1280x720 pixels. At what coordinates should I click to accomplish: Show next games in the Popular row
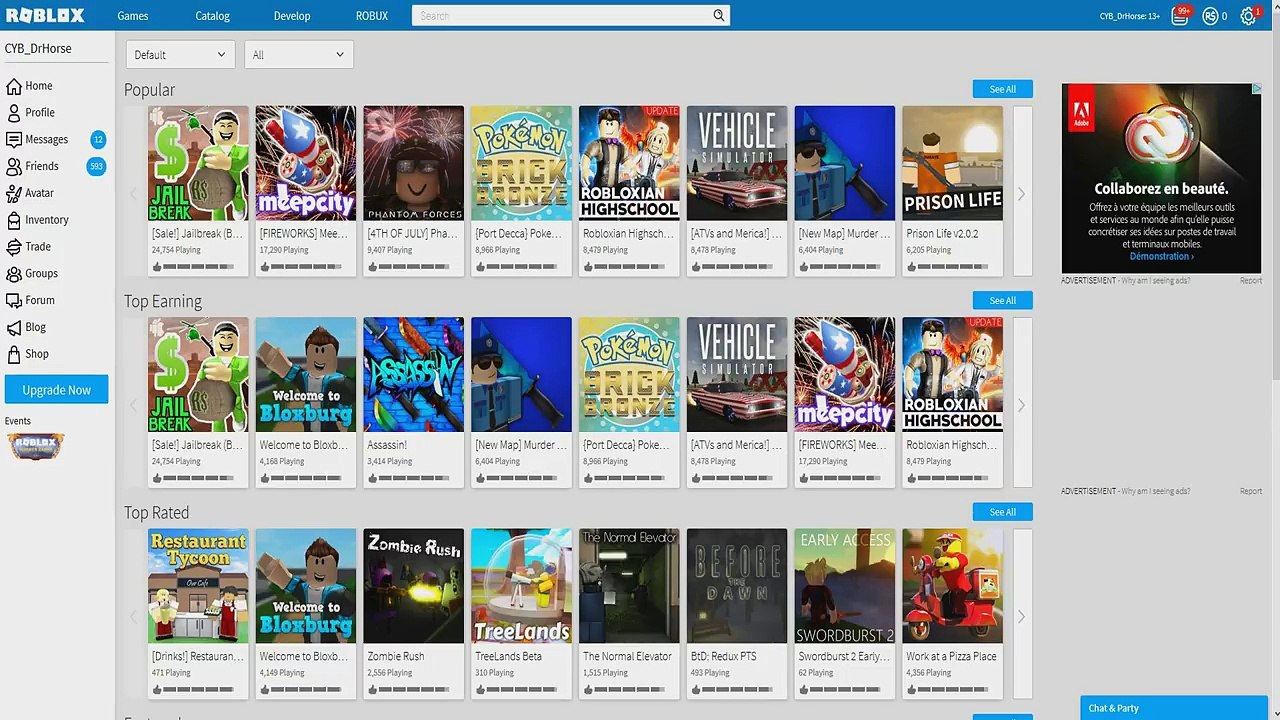pos(1021,194)
